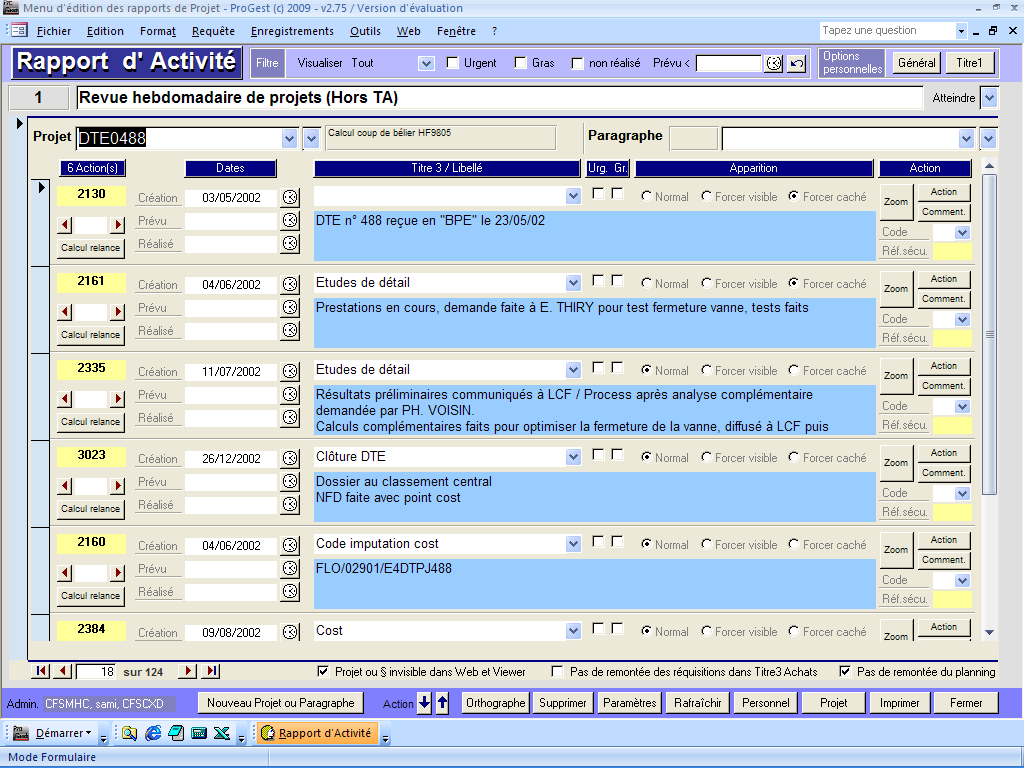Uncheck Projet ou § invisible dans Web et Viewer
Screen dimensions: 1024x768
tap(323, 671)
